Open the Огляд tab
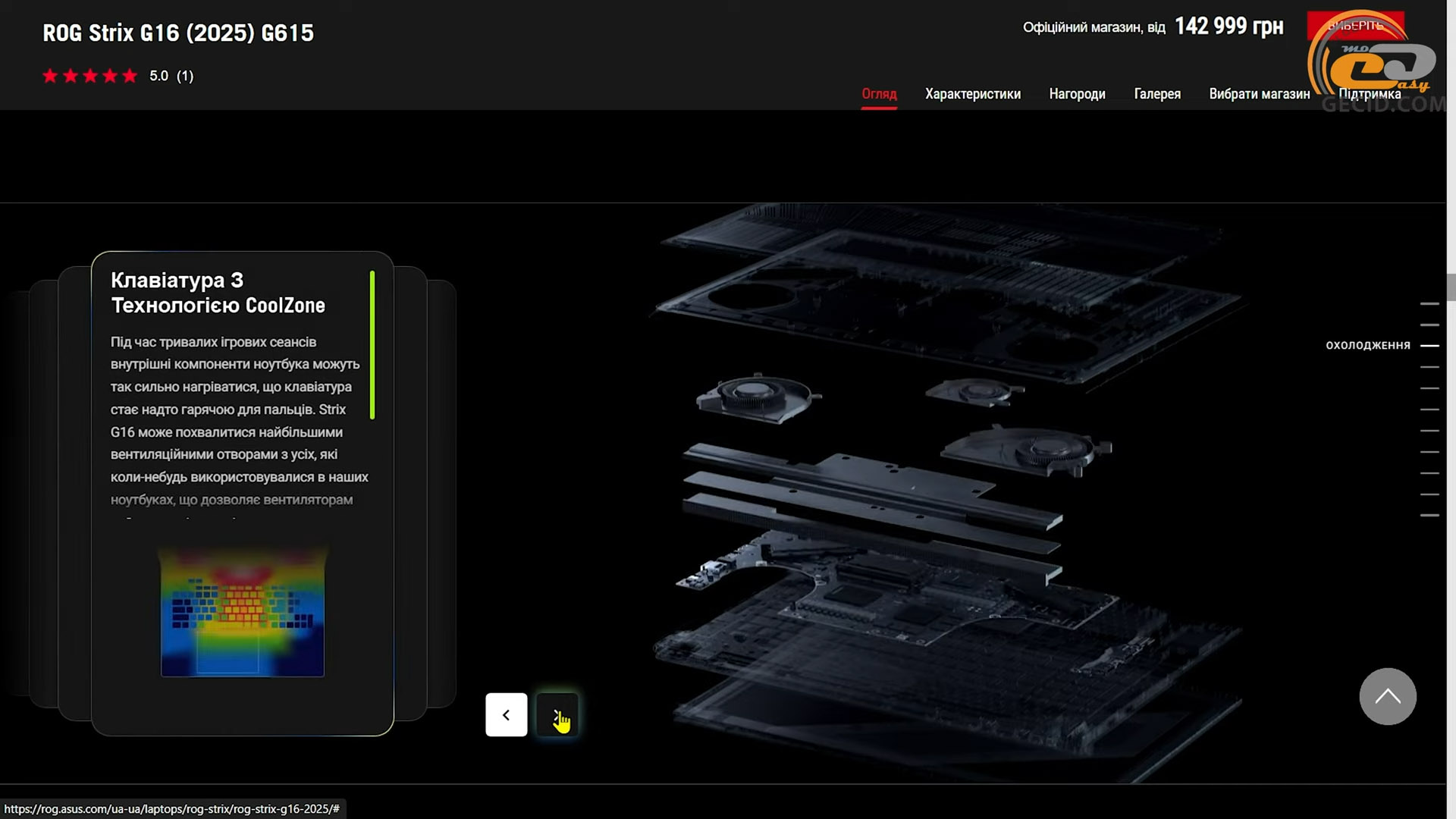1456x819 pixels. [x=879, y=94]
